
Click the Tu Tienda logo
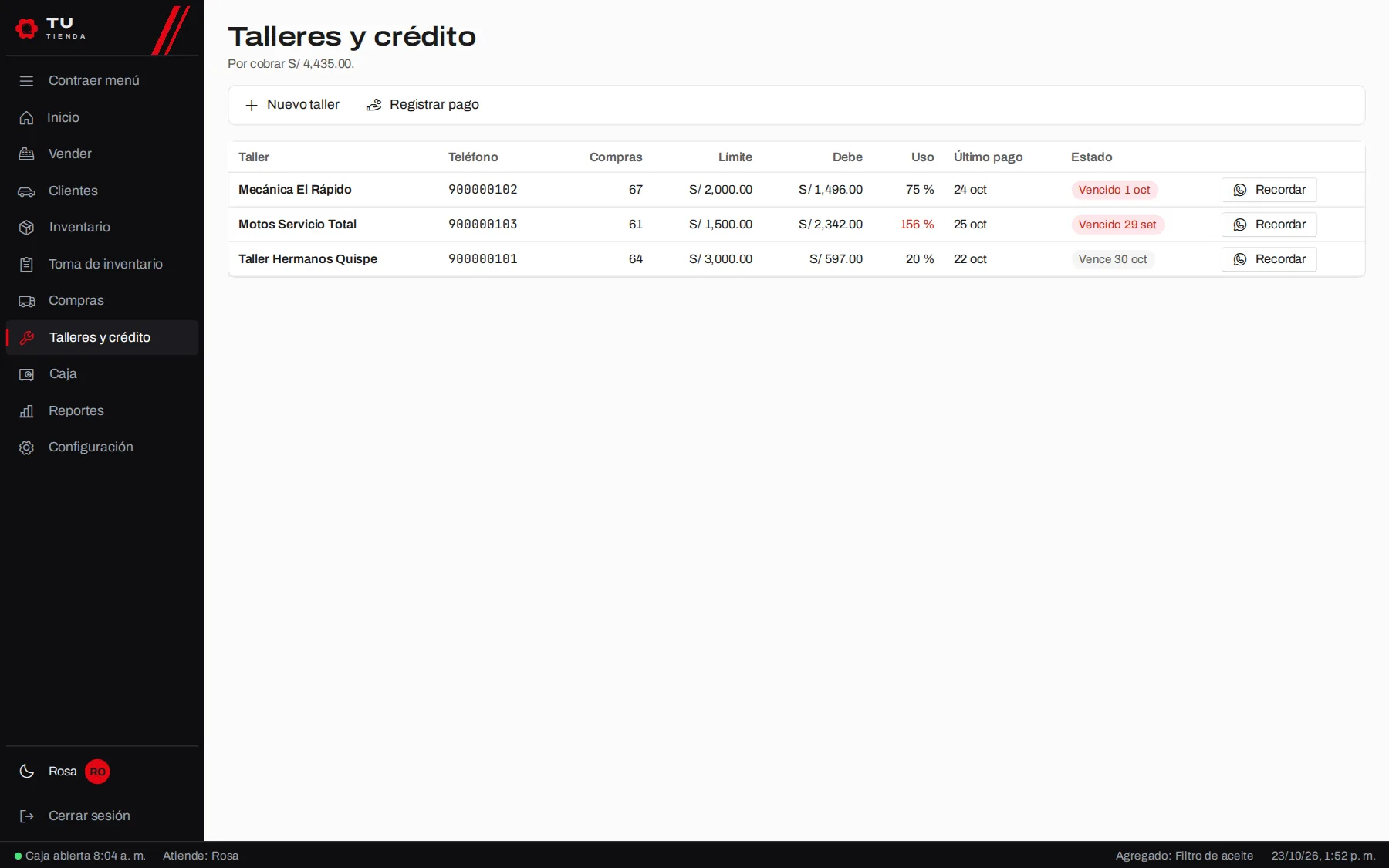point(51,29)
